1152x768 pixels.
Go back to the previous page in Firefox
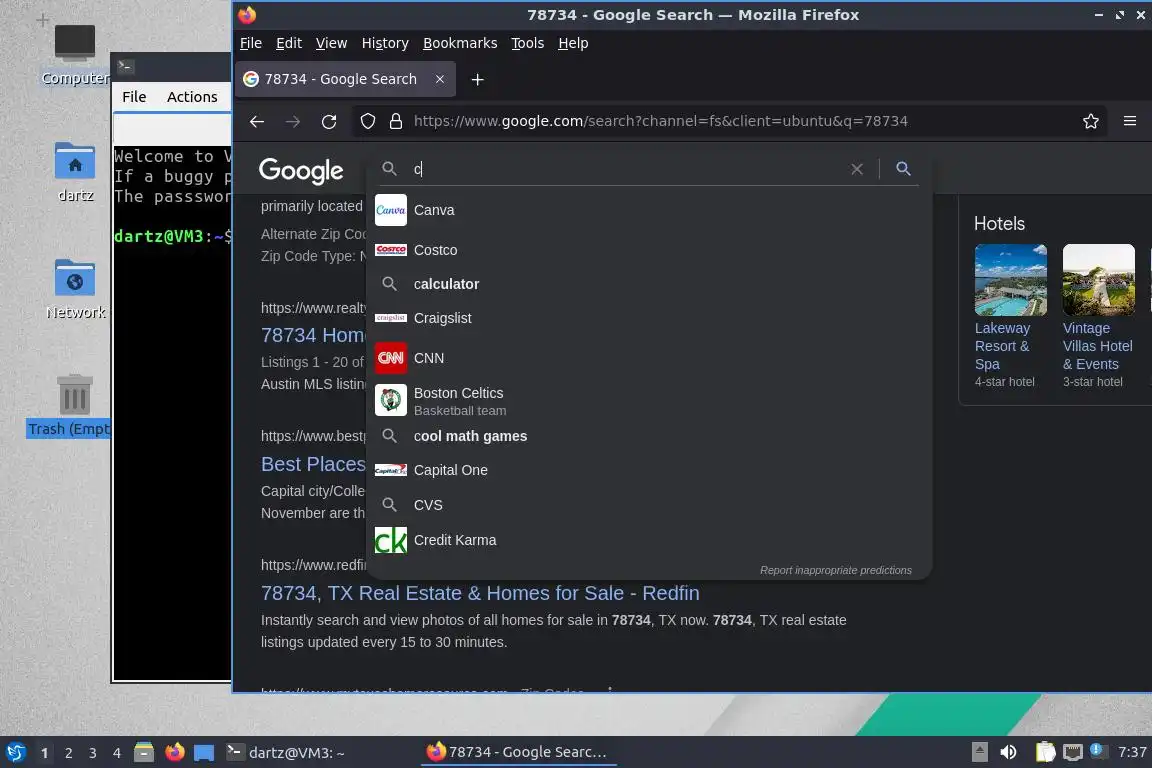256,121
